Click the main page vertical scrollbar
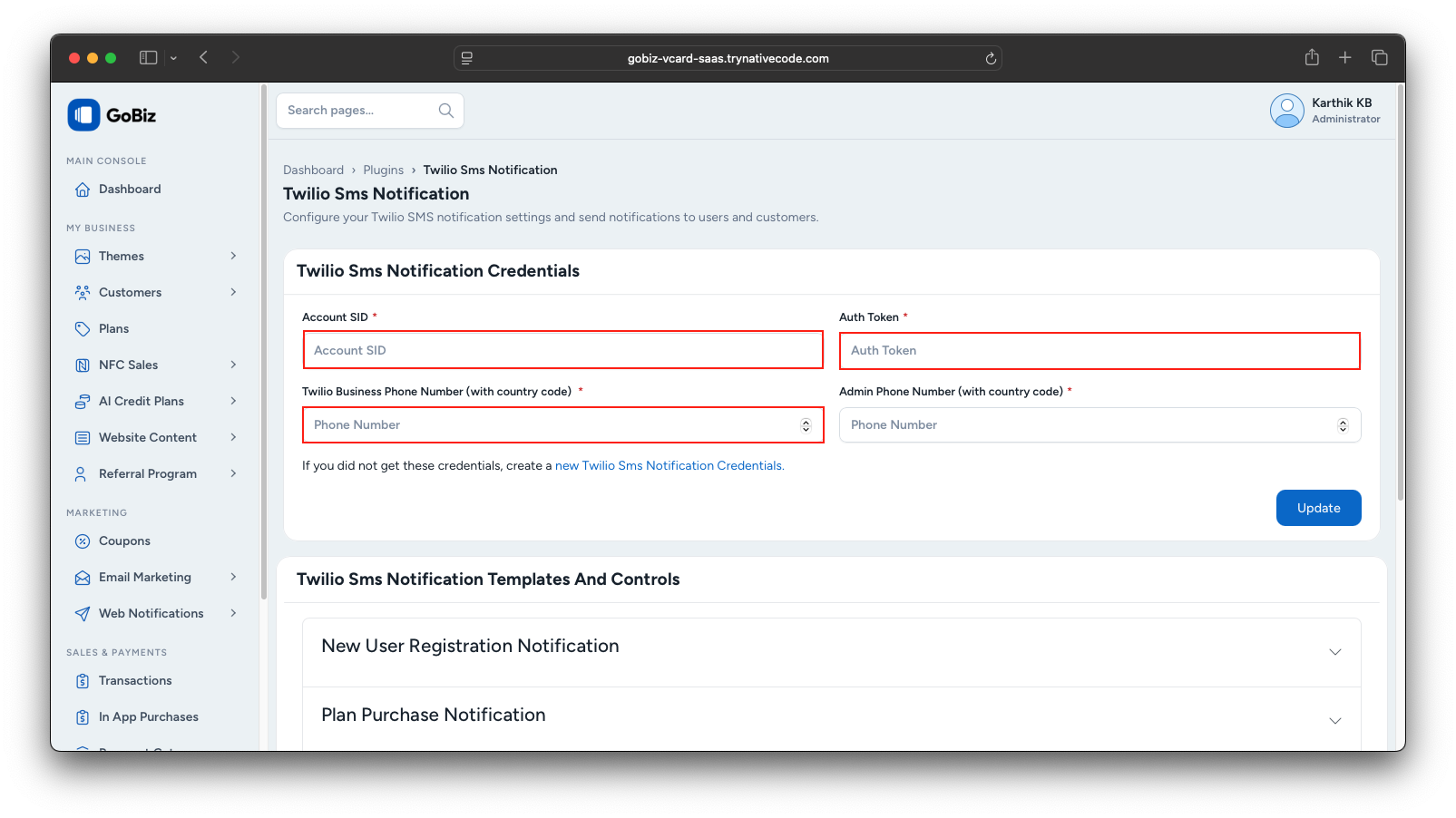 1401,292
